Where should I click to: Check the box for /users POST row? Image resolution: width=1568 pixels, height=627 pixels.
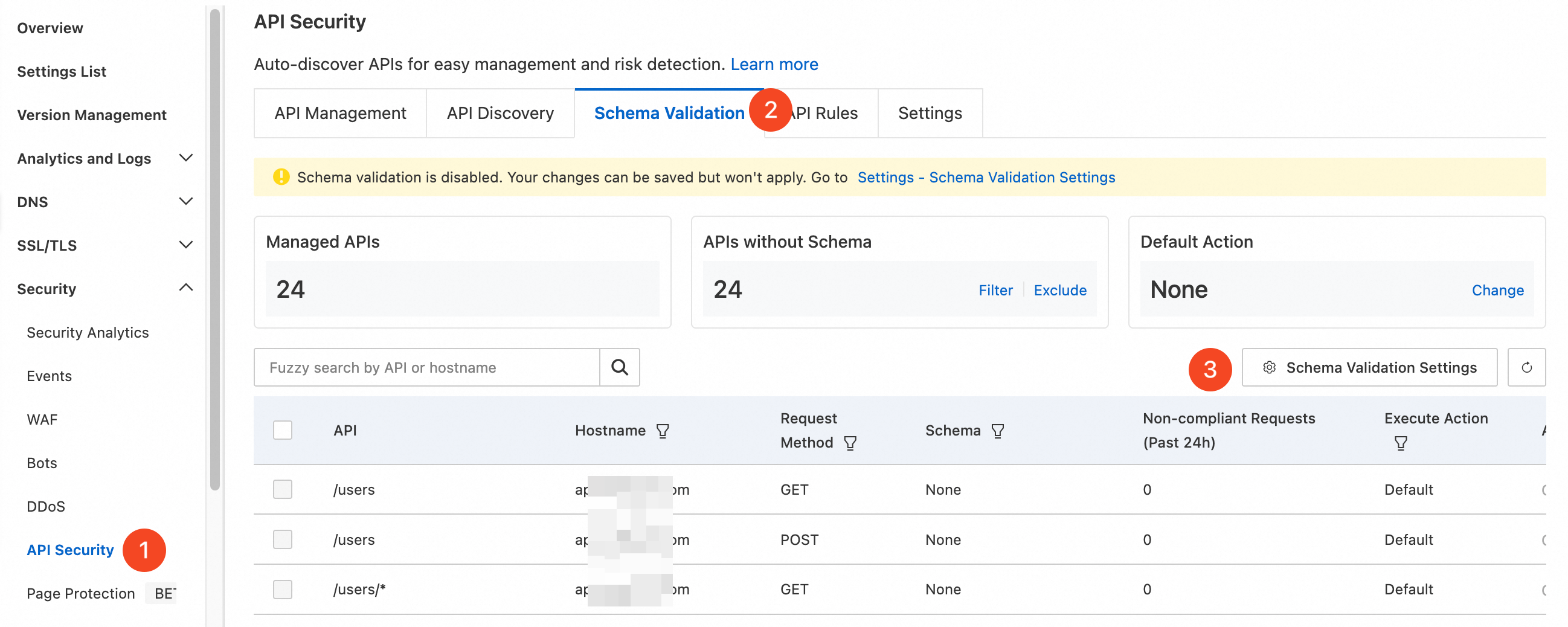click(283, 539)
